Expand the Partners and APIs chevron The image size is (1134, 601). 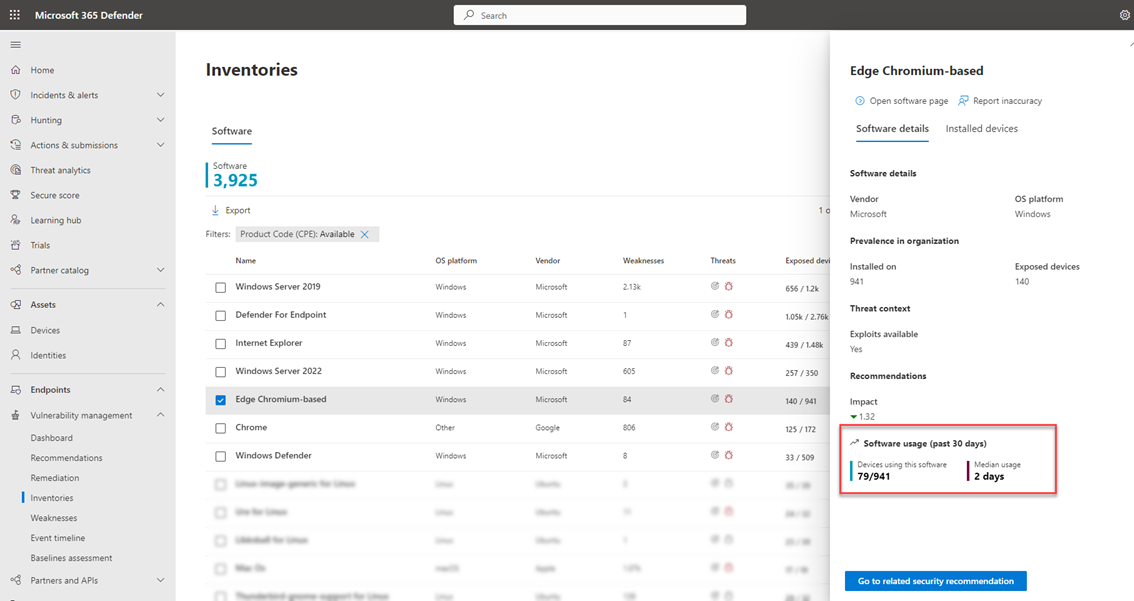pyautogui.click(x=161, y=580)
